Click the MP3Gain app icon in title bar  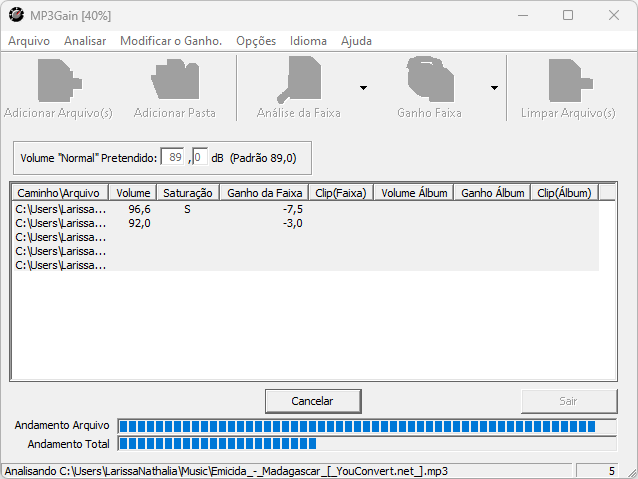pyautogui.click(x=16, y=15)
